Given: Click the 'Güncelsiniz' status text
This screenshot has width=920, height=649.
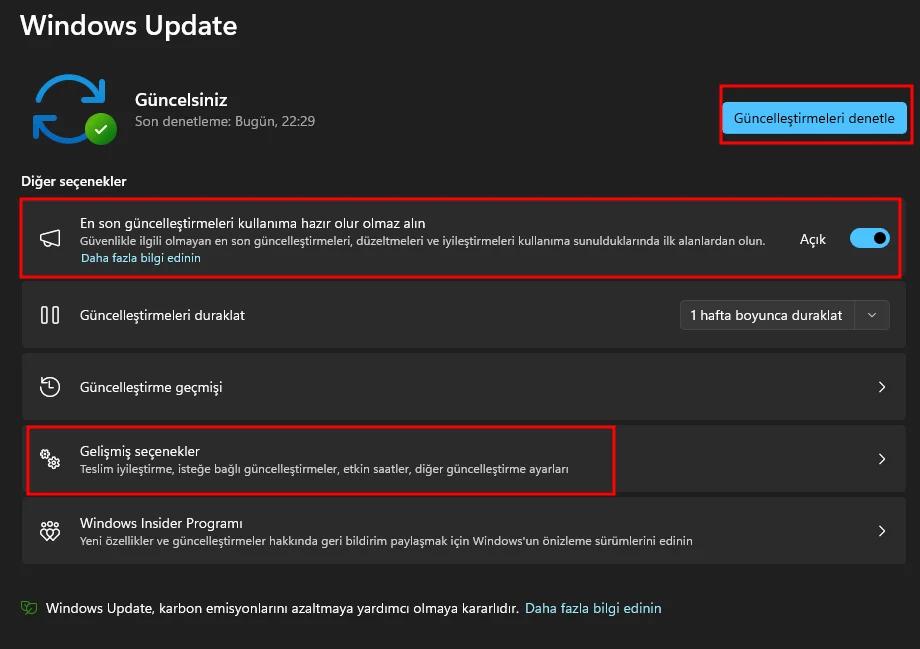Looking at the screenshot, I should [x=181, y=100].
